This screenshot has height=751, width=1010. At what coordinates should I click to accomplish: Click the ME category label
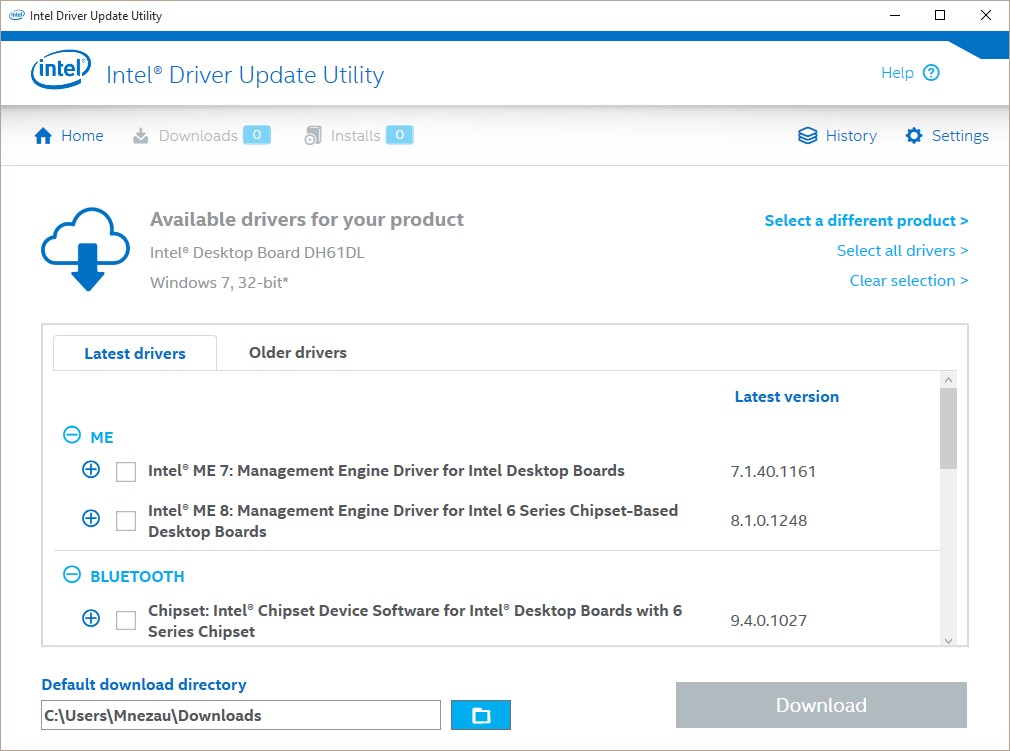click(x=102, y=437)
